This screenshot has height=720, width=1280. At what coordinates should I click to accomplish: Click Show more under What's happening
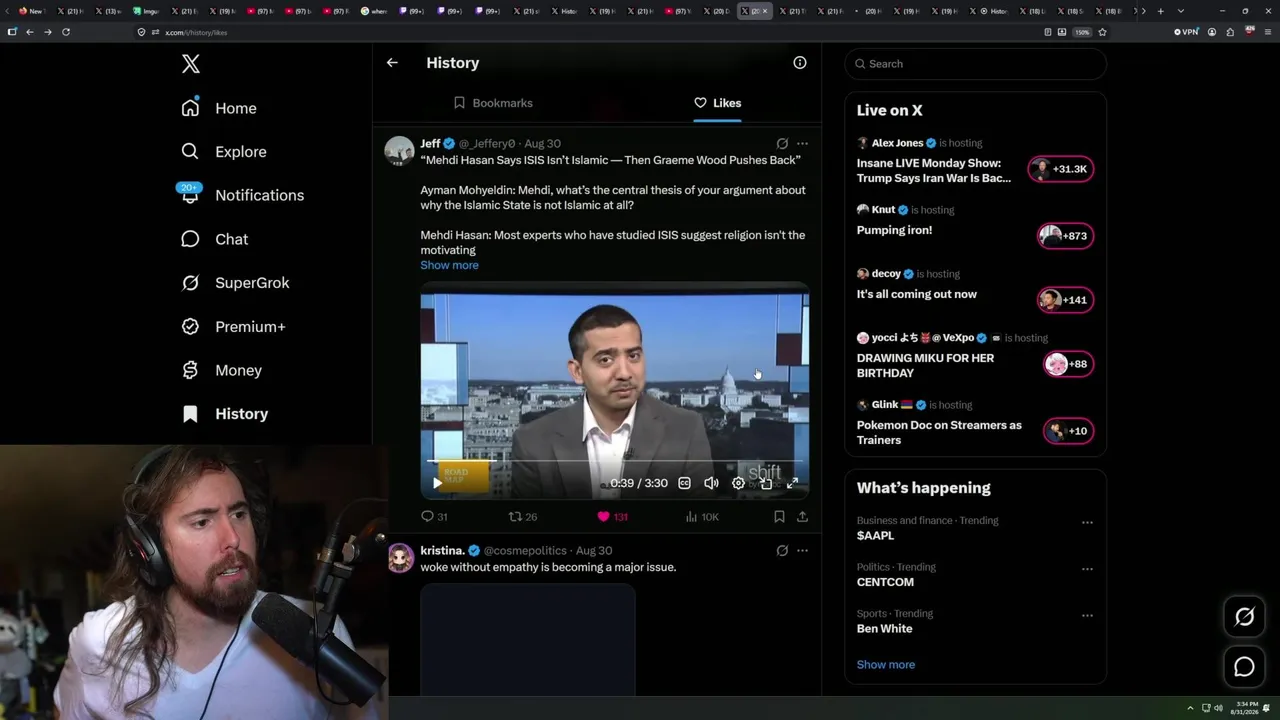pos(885,665)
